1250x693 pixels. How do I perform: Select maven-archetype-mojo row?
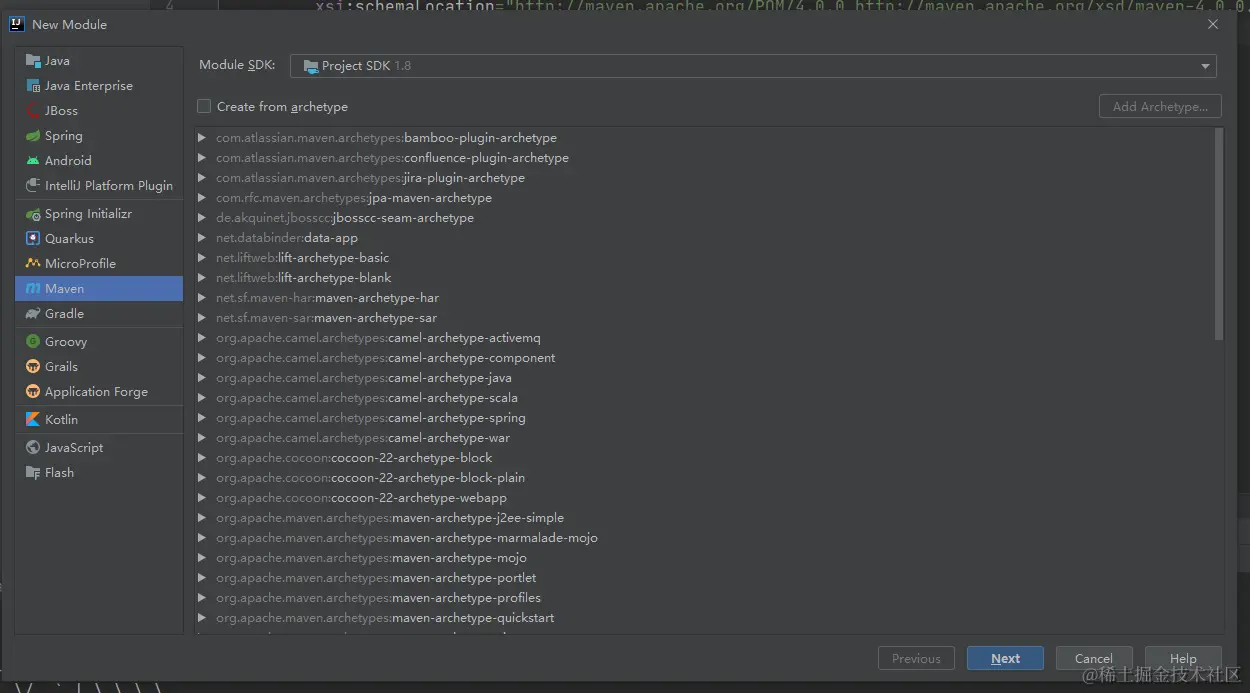coord(705,558)
